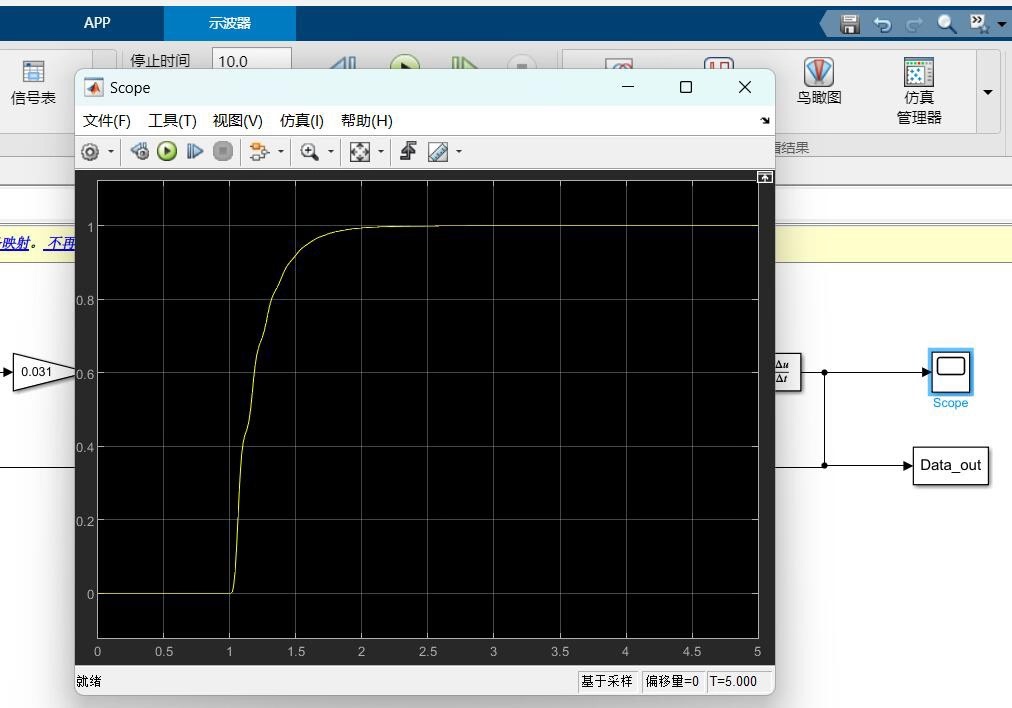The height and width of the screenshot is (708, 1012).
Task: Expand the scale axes dropdown arrow
Action: coord(381,152)
